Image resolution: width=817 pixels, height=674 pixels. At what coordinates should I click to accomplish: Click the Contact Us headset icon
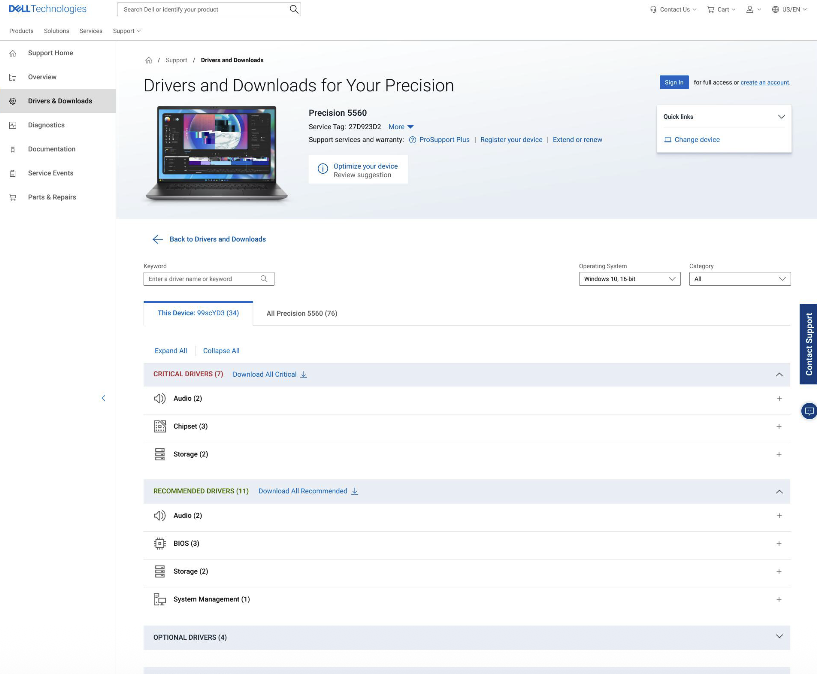click(x=653, y=9)
